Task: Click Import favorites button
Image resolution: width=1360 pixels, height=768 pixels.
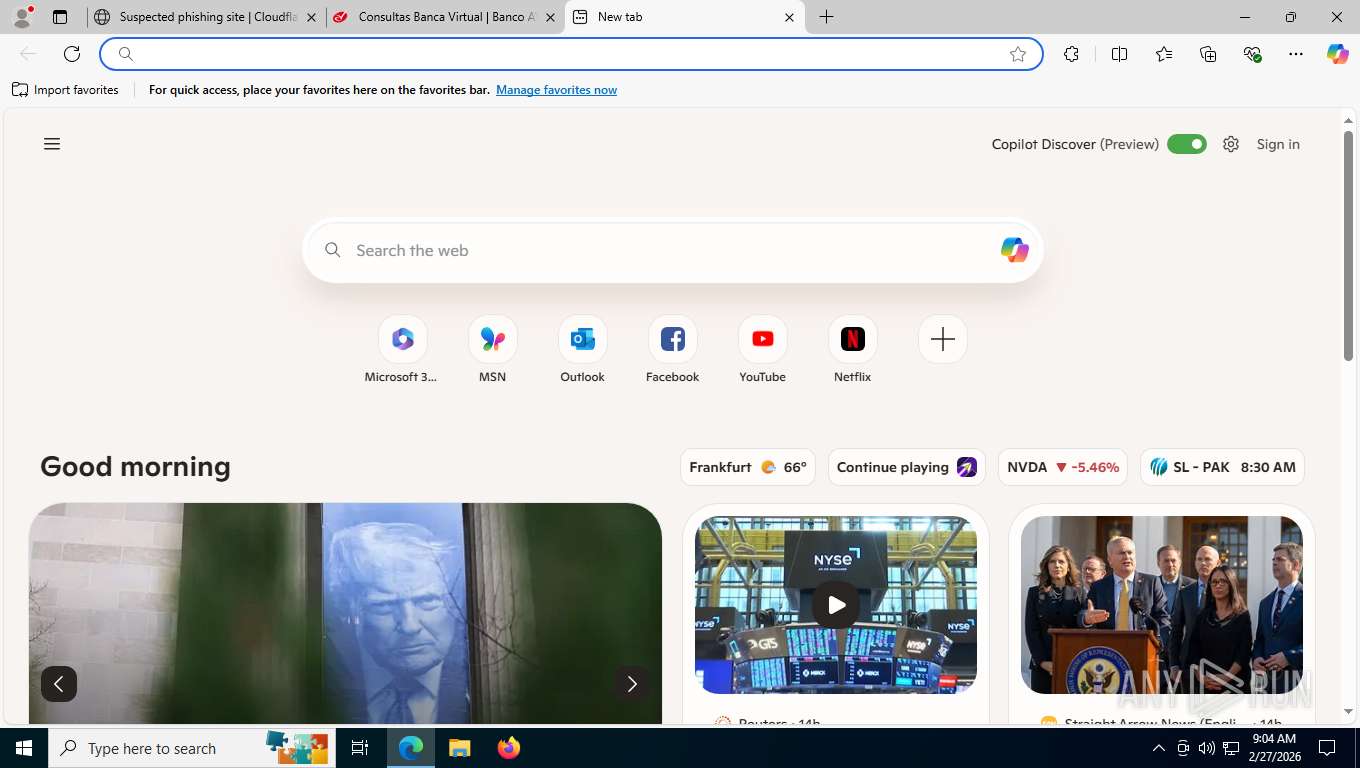Action: [x=65, y=90]
